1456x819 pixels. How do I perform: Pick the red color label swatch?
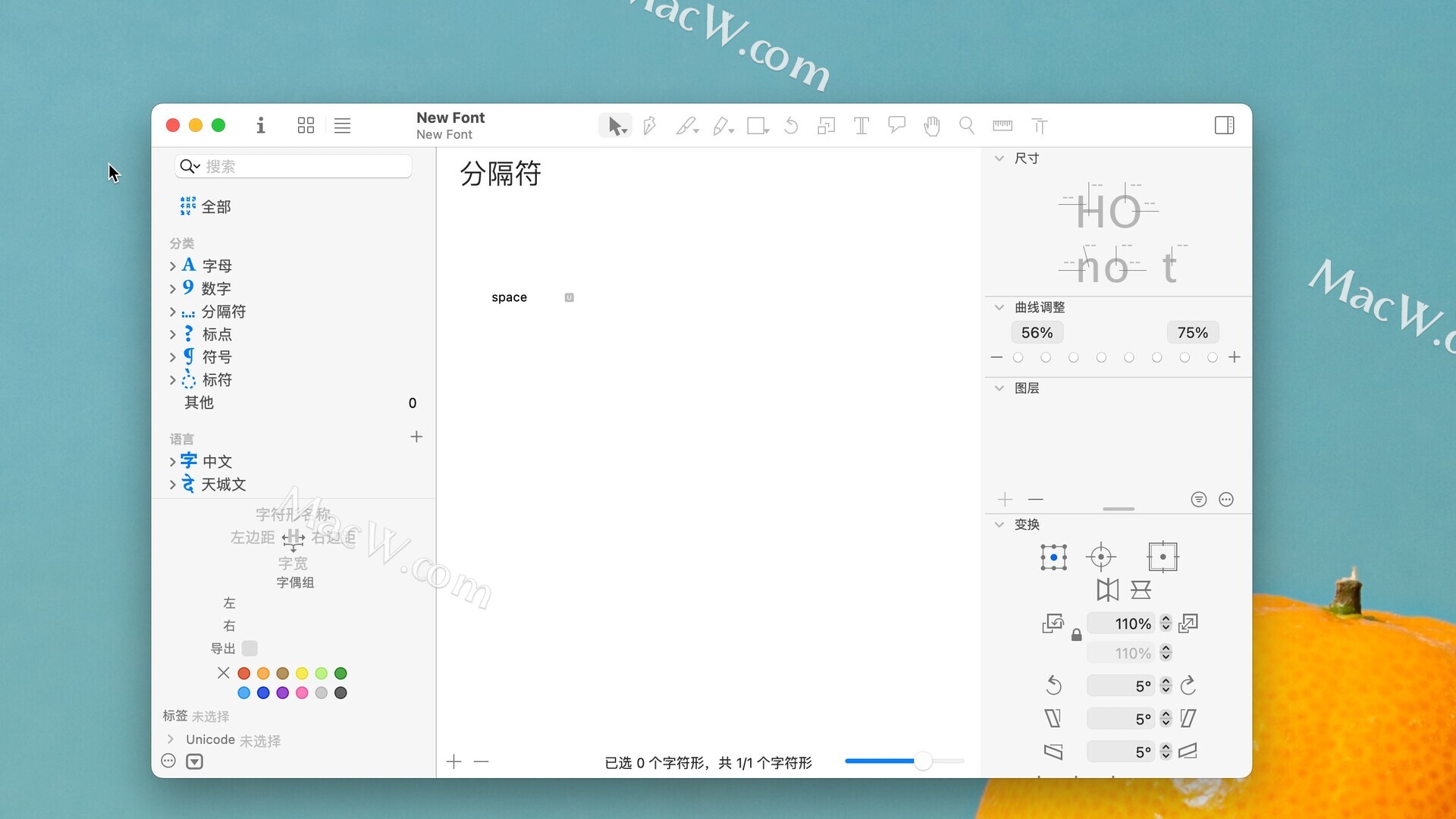243,673
